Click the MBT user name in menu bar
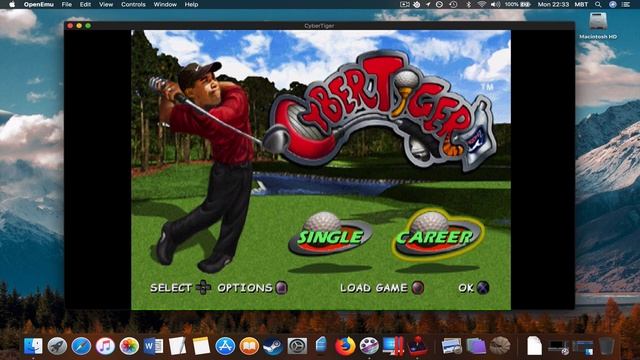The width and height of the screenshot is (640, 360). coord(581,4)
